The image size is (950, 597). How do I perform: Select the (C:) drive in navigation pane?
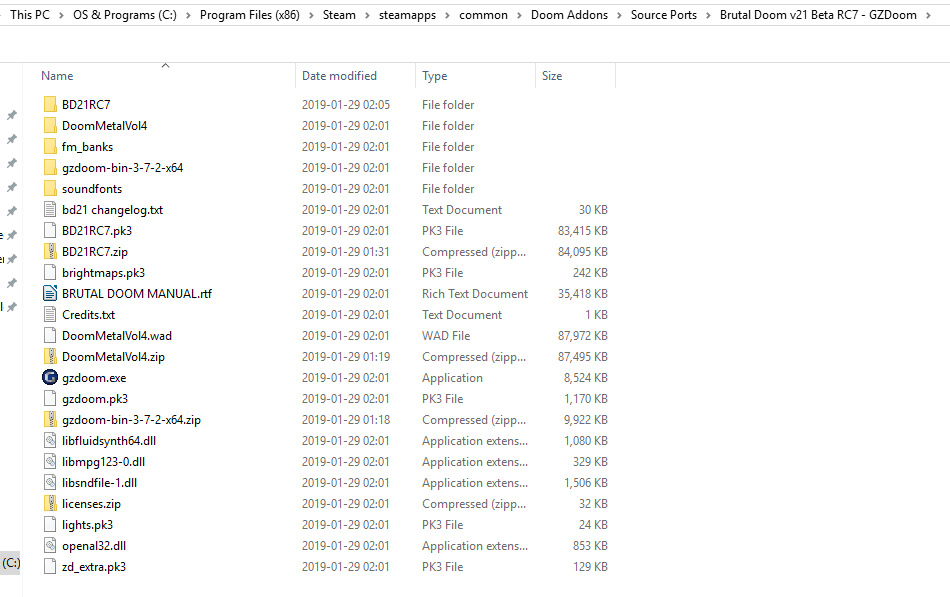[10, 563]
